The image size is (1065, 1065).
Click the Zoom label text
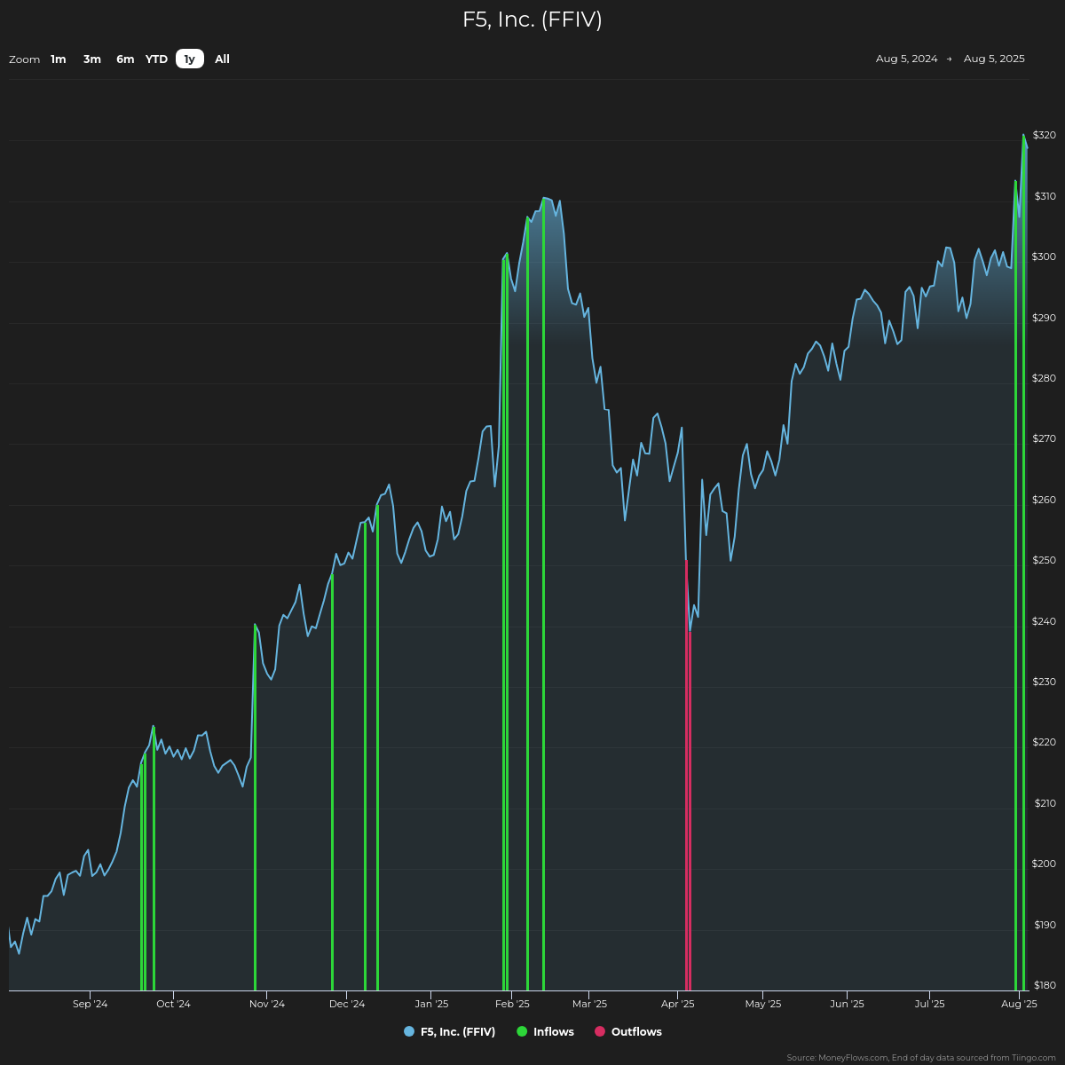(x=24, y=60)
